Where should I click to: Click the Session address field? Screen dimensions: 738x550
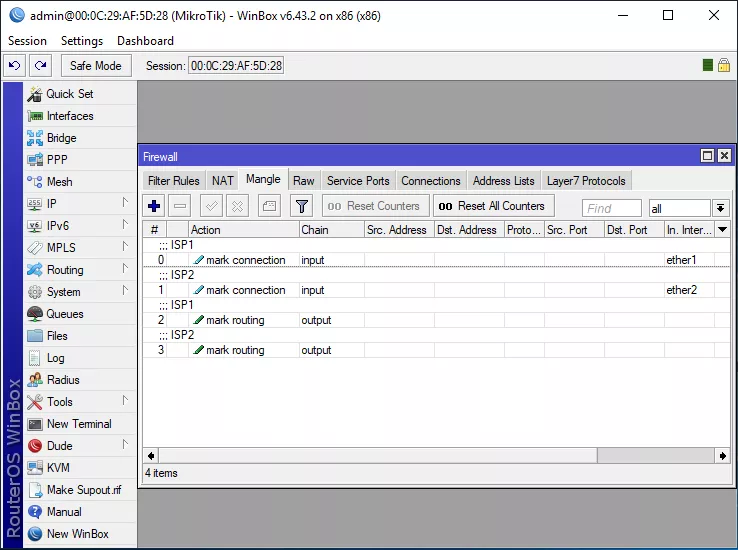pyautogui.click(x=236, y=65)
